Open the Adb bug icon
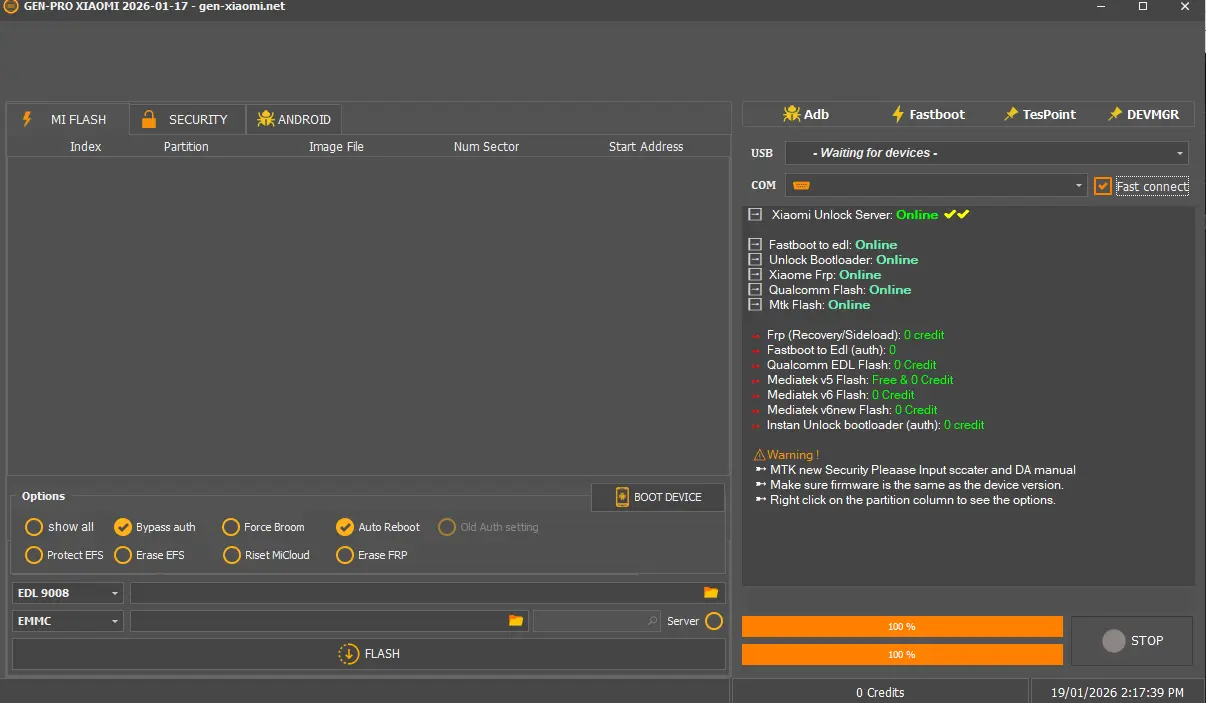The width and height of the screenshot is (1206, 703). pyautogui.click(x=791, y=114)
